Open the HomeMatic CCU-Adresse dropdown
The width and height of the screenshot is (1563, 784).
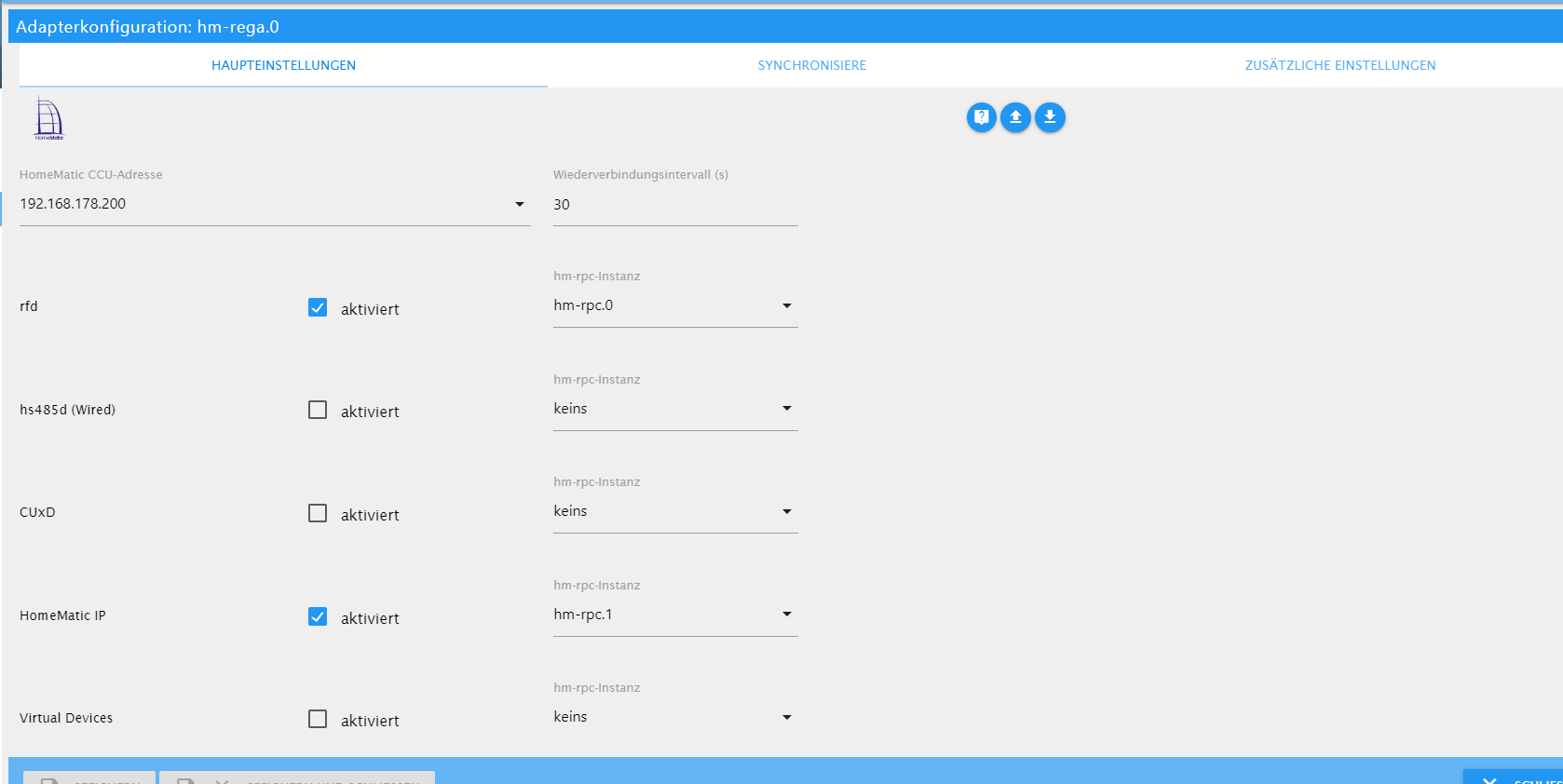[x=275, y=204]
